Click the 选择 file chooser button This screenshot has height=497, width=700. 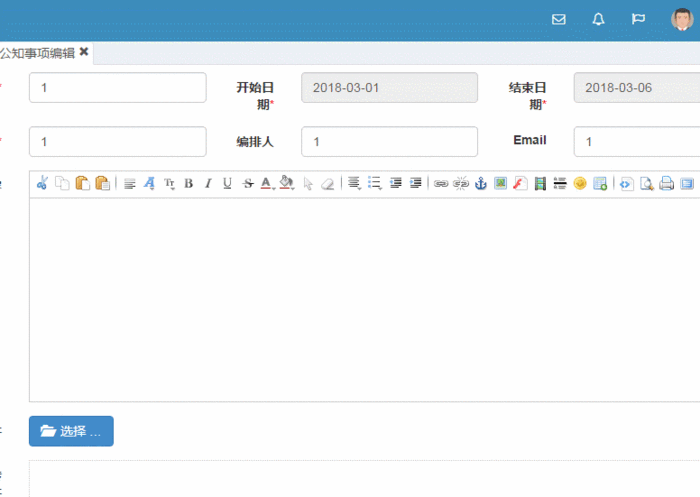(x=71, y=431)
